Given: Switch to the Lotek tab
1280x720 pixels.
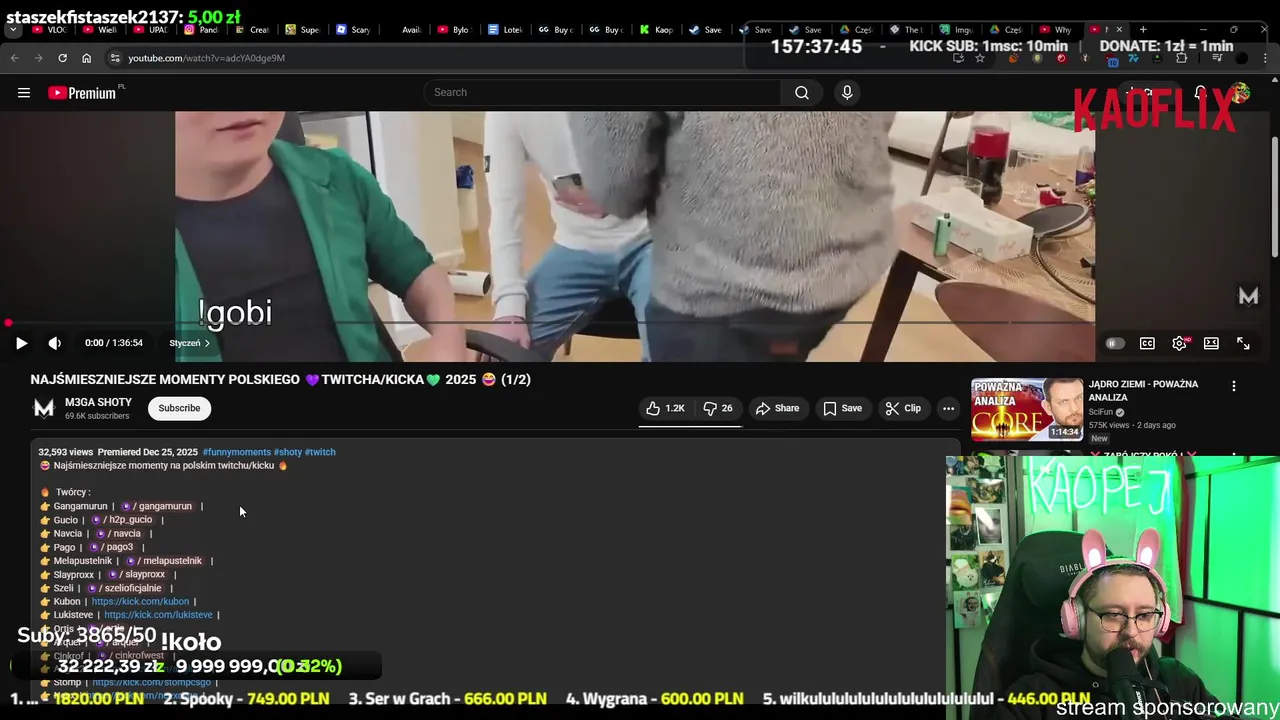Looking at the screenshot, I should point(506,29).
